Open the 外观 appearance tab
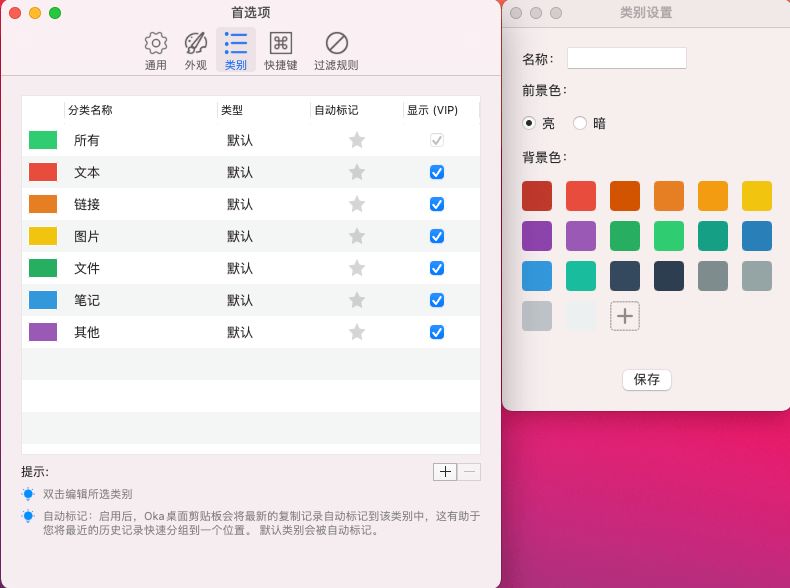790x588 pixels. [x=196, y=50]
